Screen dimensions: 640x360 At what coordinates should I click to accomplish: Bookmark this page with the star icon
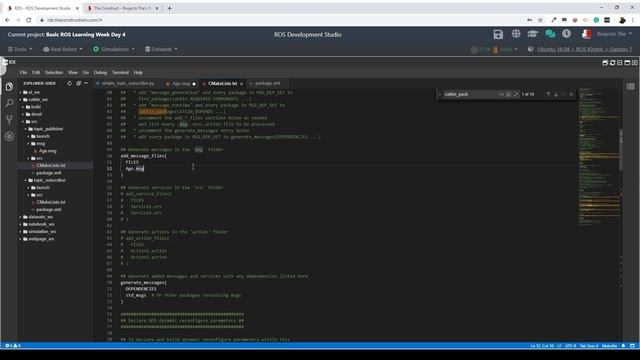click(540, 20)
